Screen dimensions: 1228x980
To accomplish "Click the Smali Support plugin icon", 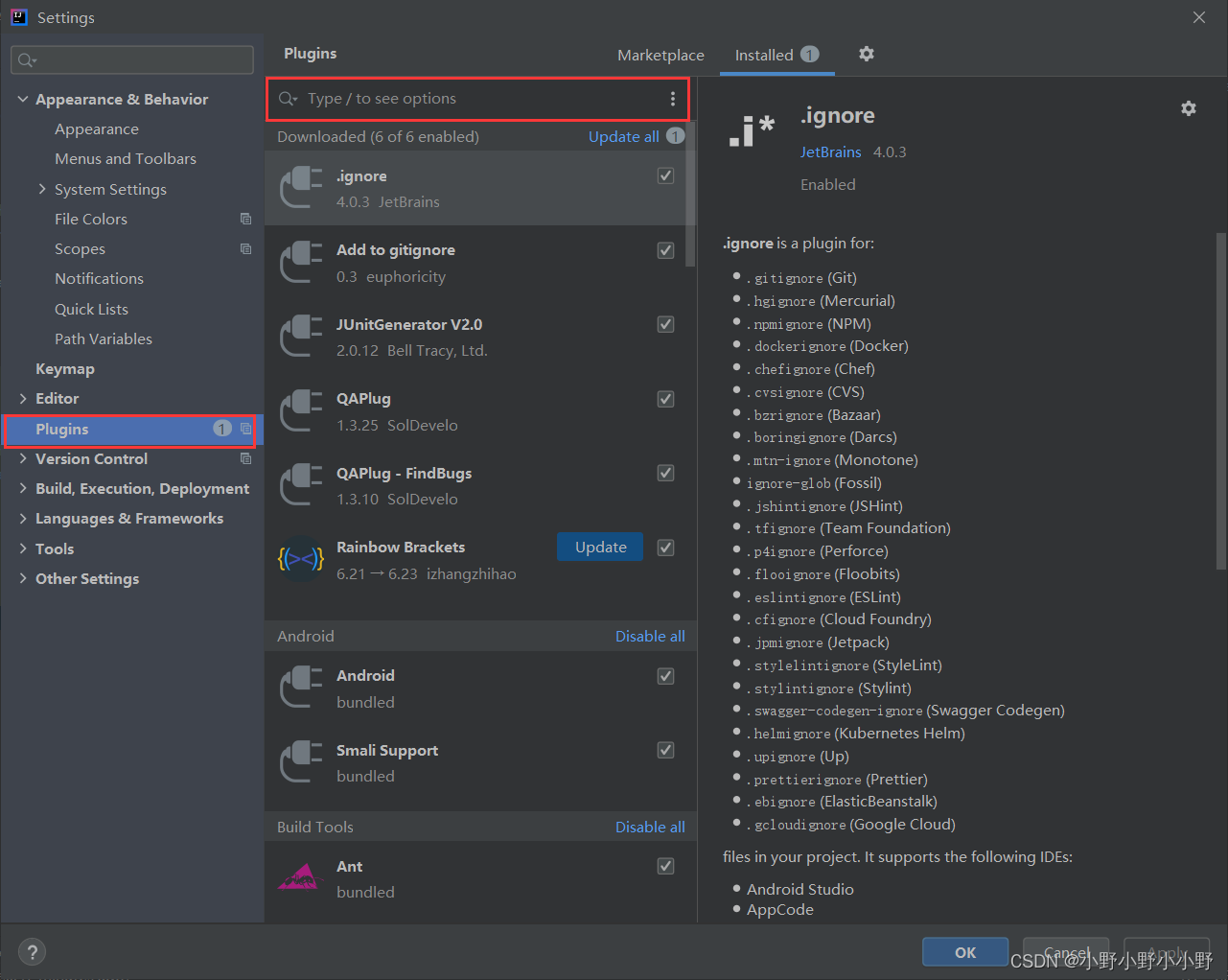I will tap(301, 761).
